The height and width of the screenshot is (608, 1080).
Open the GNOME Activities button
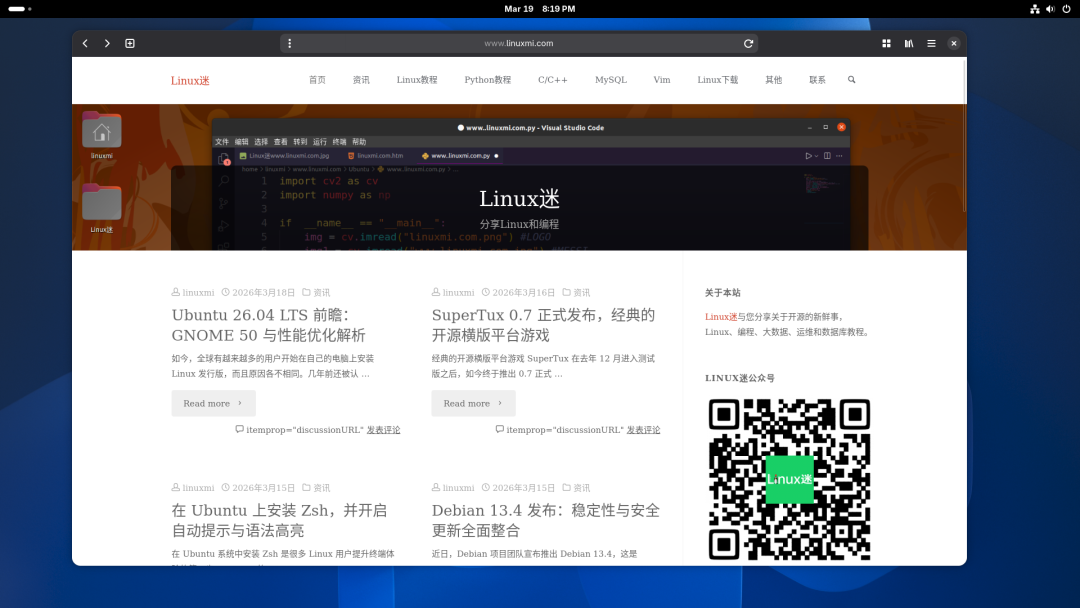[20, 9]
